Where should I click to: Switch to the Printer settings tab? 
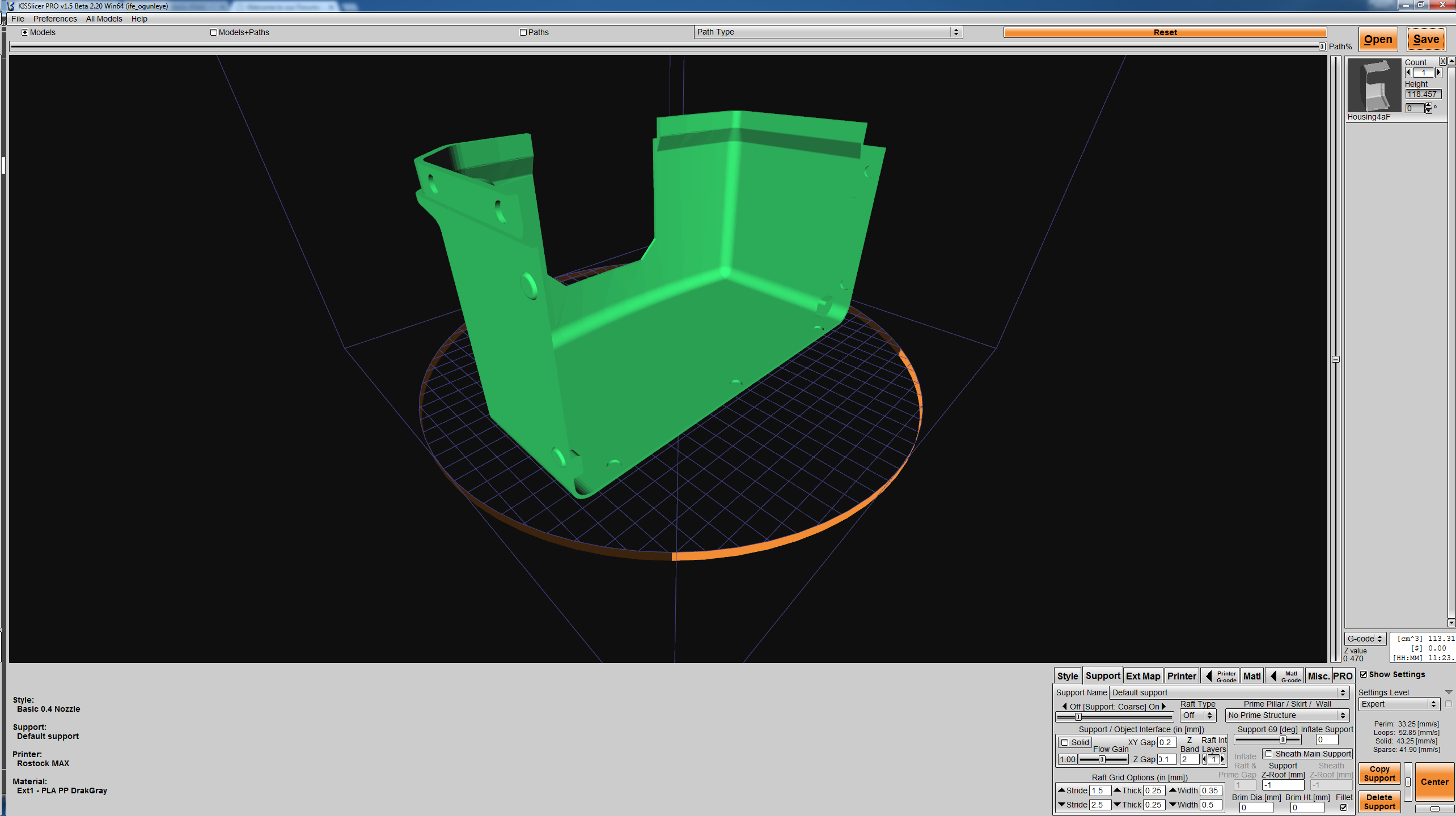tap(1182, 676)
